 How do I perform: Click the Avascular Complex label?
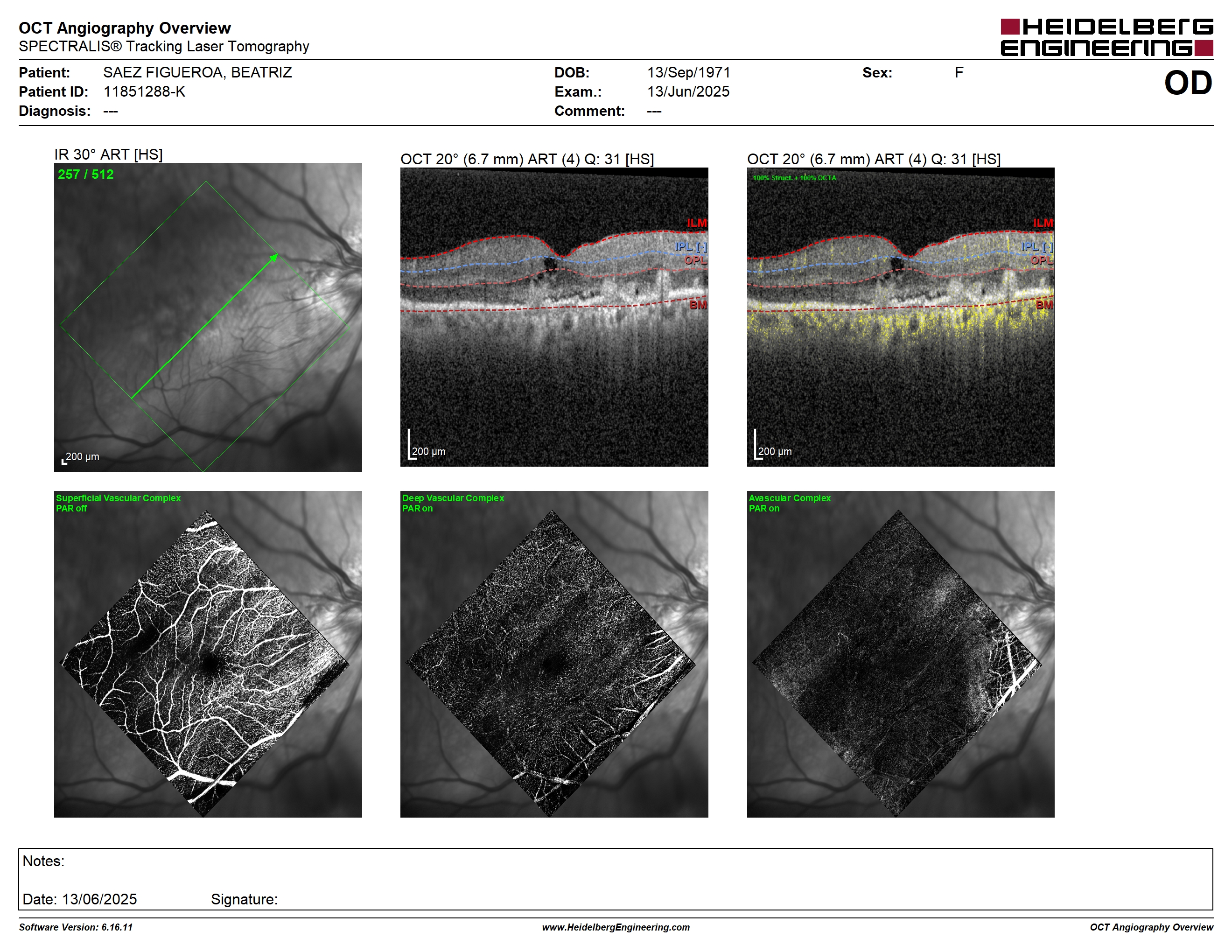[x=790, y=498]
